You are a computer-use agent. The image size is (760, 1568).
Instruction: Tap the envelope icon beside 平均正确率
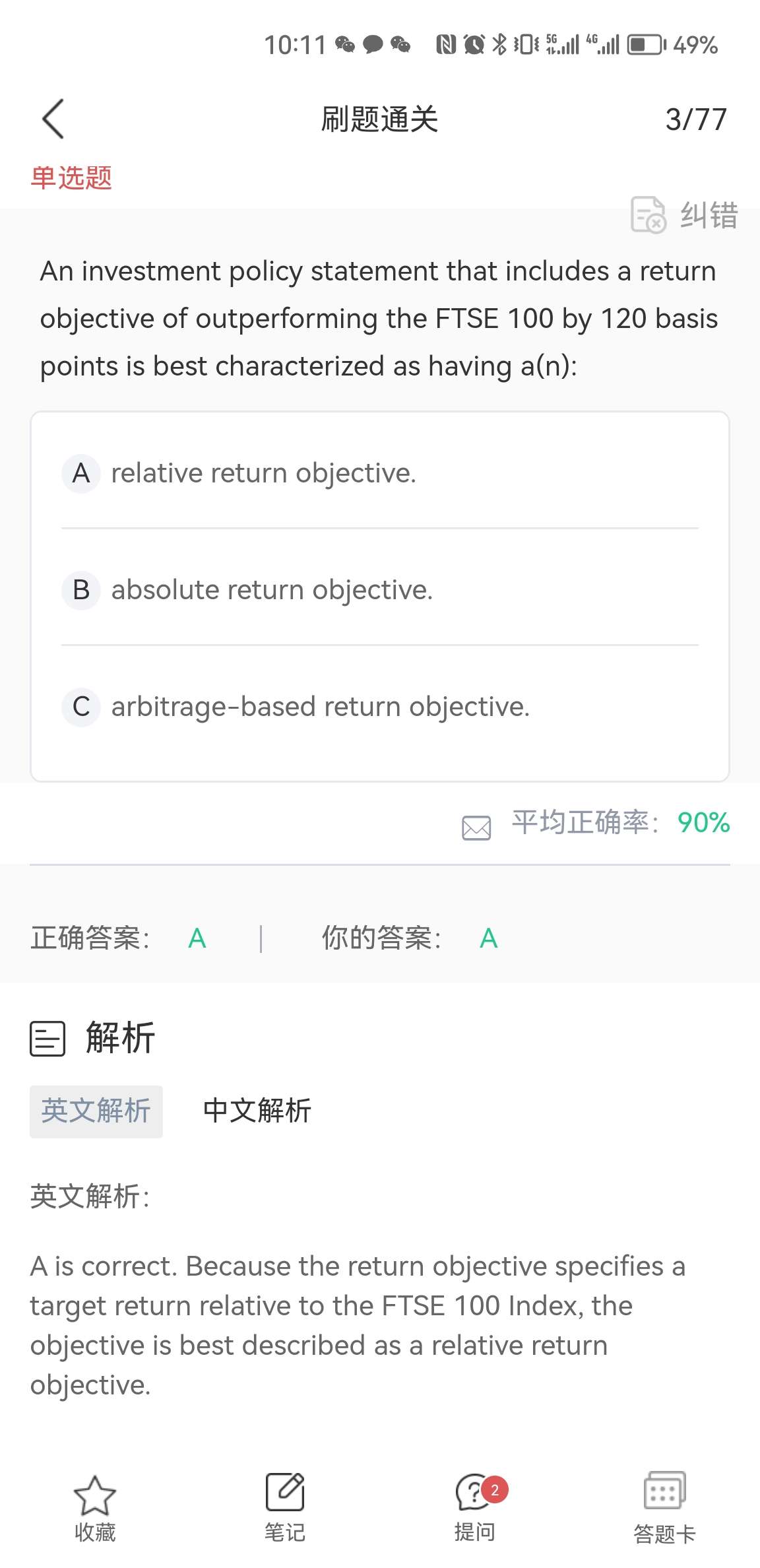click(x=476, y=828)
